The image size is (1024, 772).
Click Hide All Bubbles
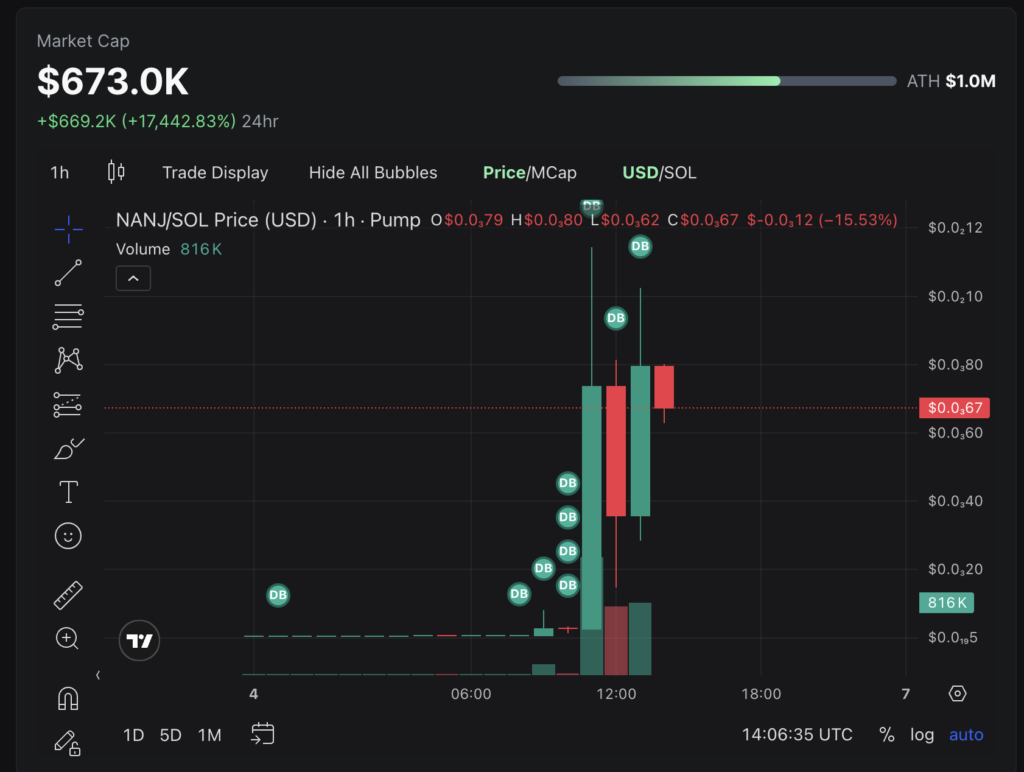click(x=373, y=172)
